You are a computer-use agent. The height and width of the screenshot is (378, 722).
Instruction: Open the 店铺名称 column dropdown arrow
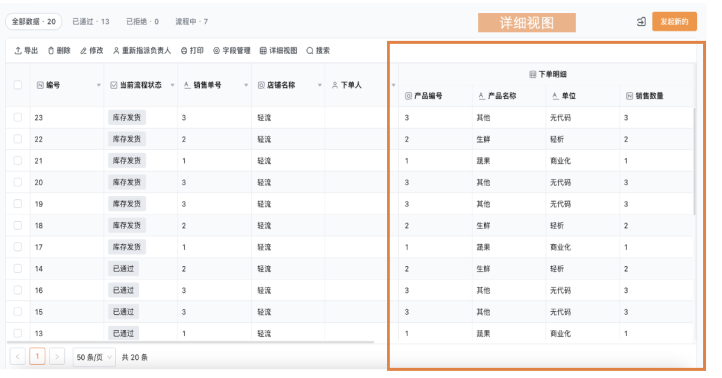(320, 85)
